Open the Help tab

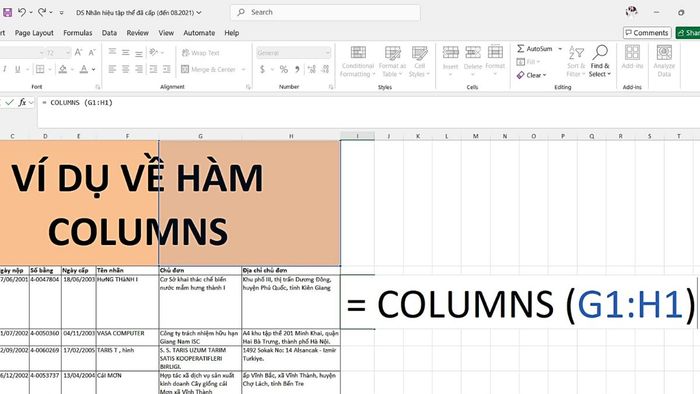pos(232,33)
